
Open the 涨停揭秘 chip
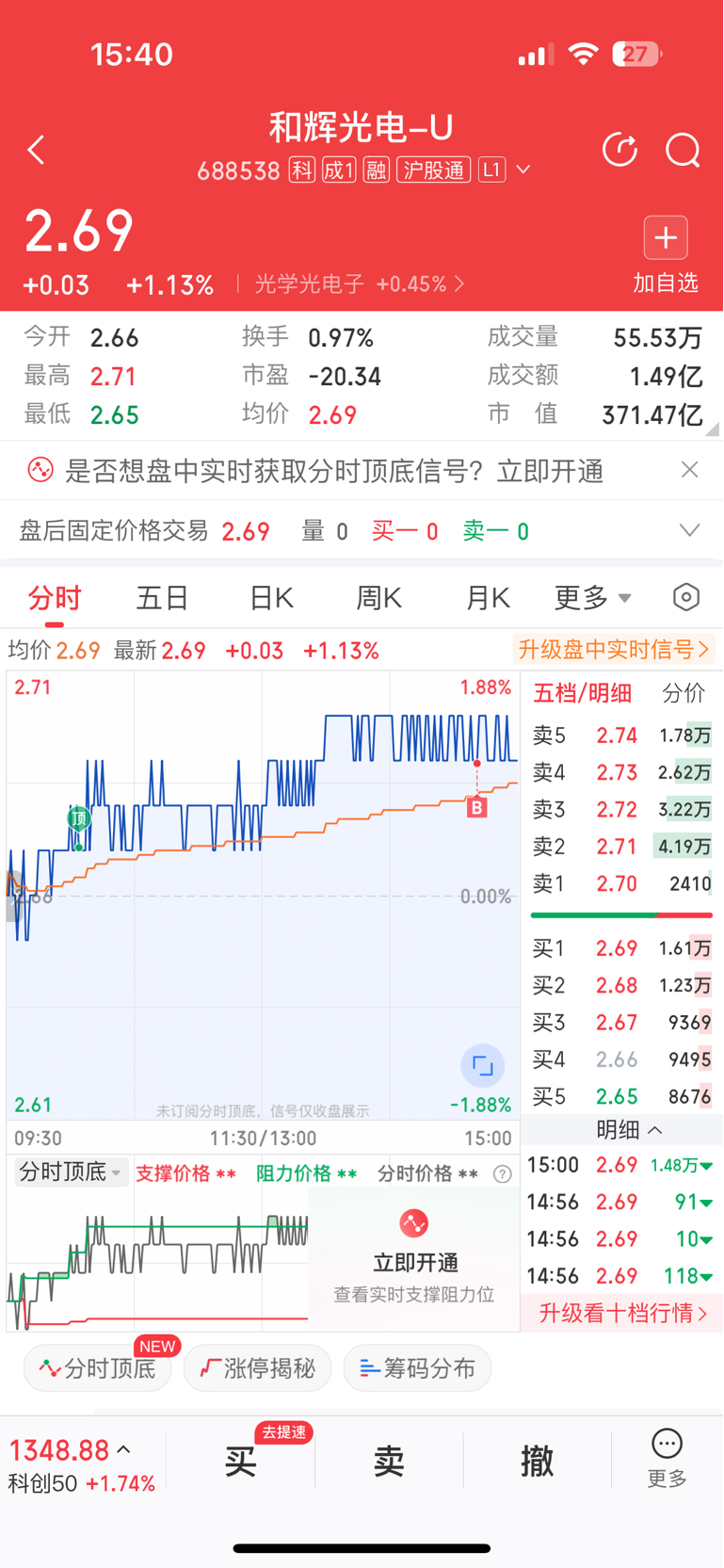click(x=258, y=1367)
